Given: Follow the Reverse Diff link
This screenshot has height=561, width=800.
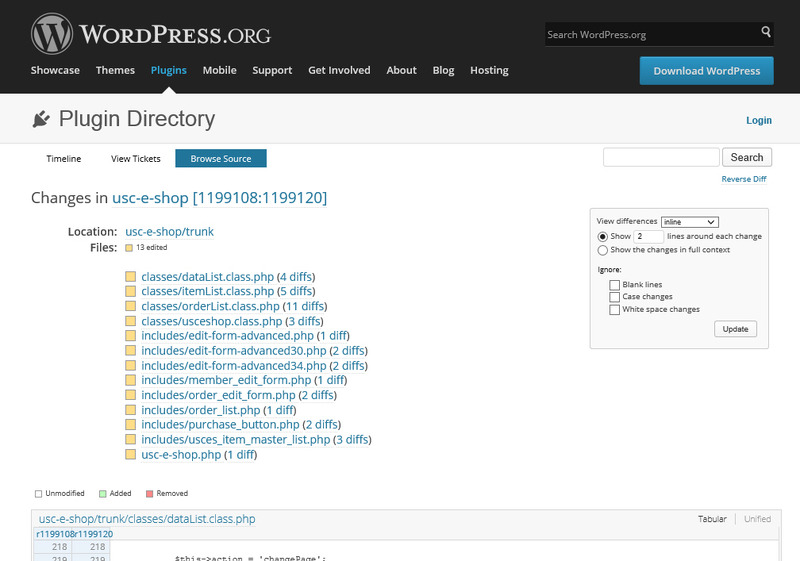Looking at the screenshot, I should point(744,179).
